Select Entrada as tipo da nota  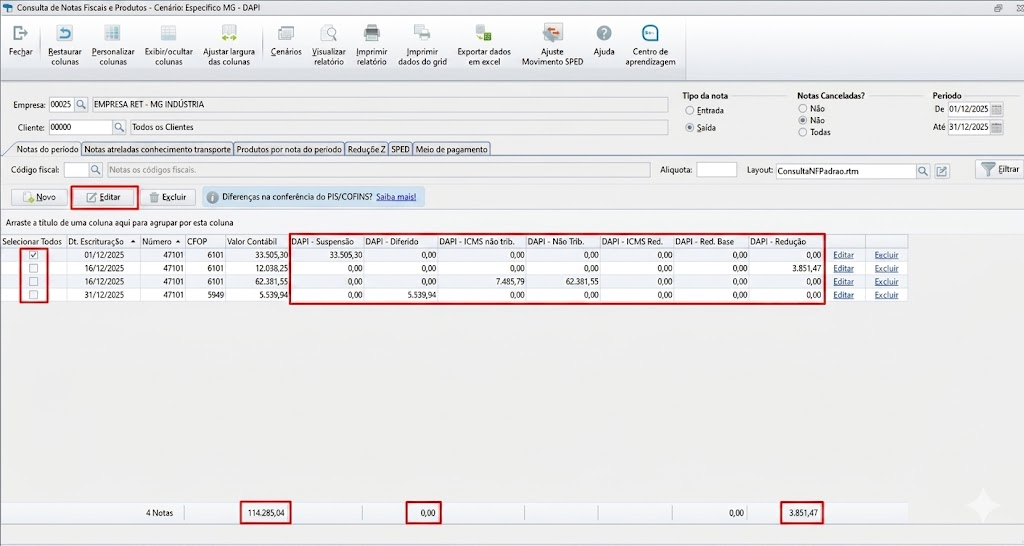690,110
